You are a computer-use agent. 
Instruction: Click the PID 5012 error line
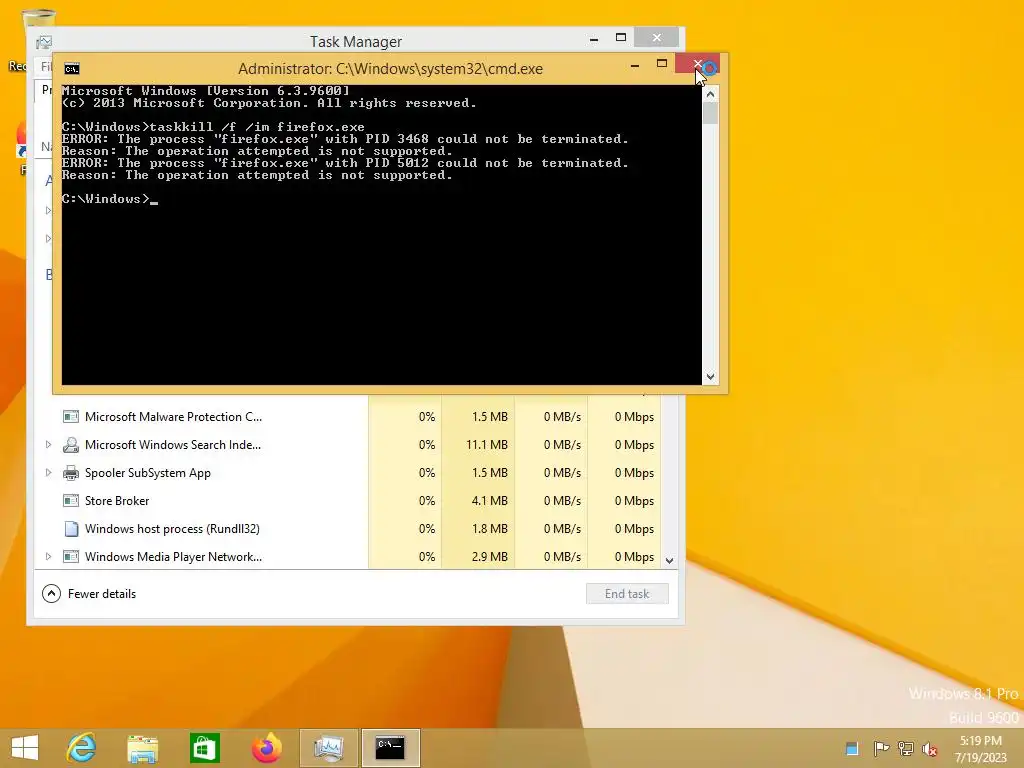(345, 163)
